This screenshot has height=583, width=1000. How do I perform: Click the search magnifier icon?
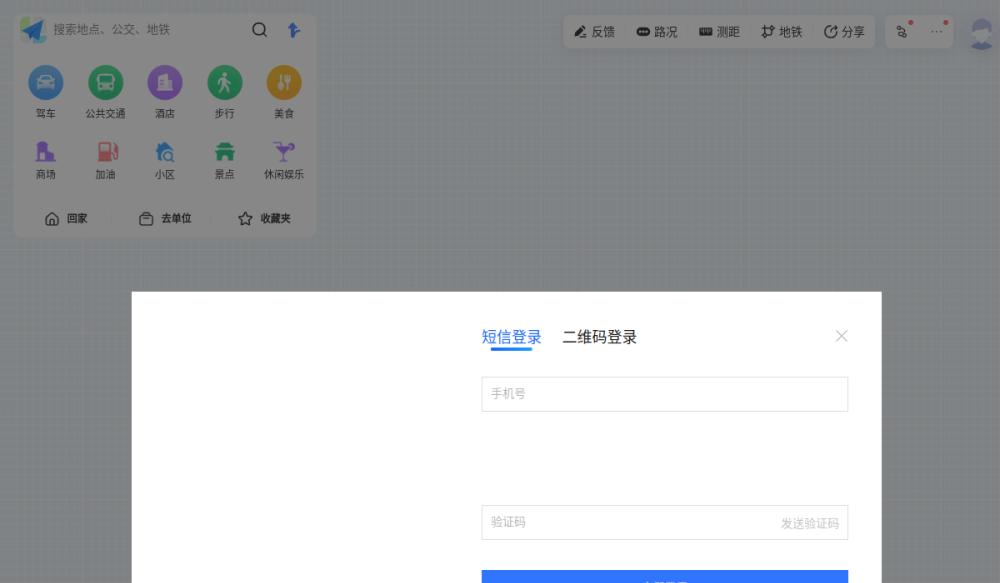coord(259,30)
